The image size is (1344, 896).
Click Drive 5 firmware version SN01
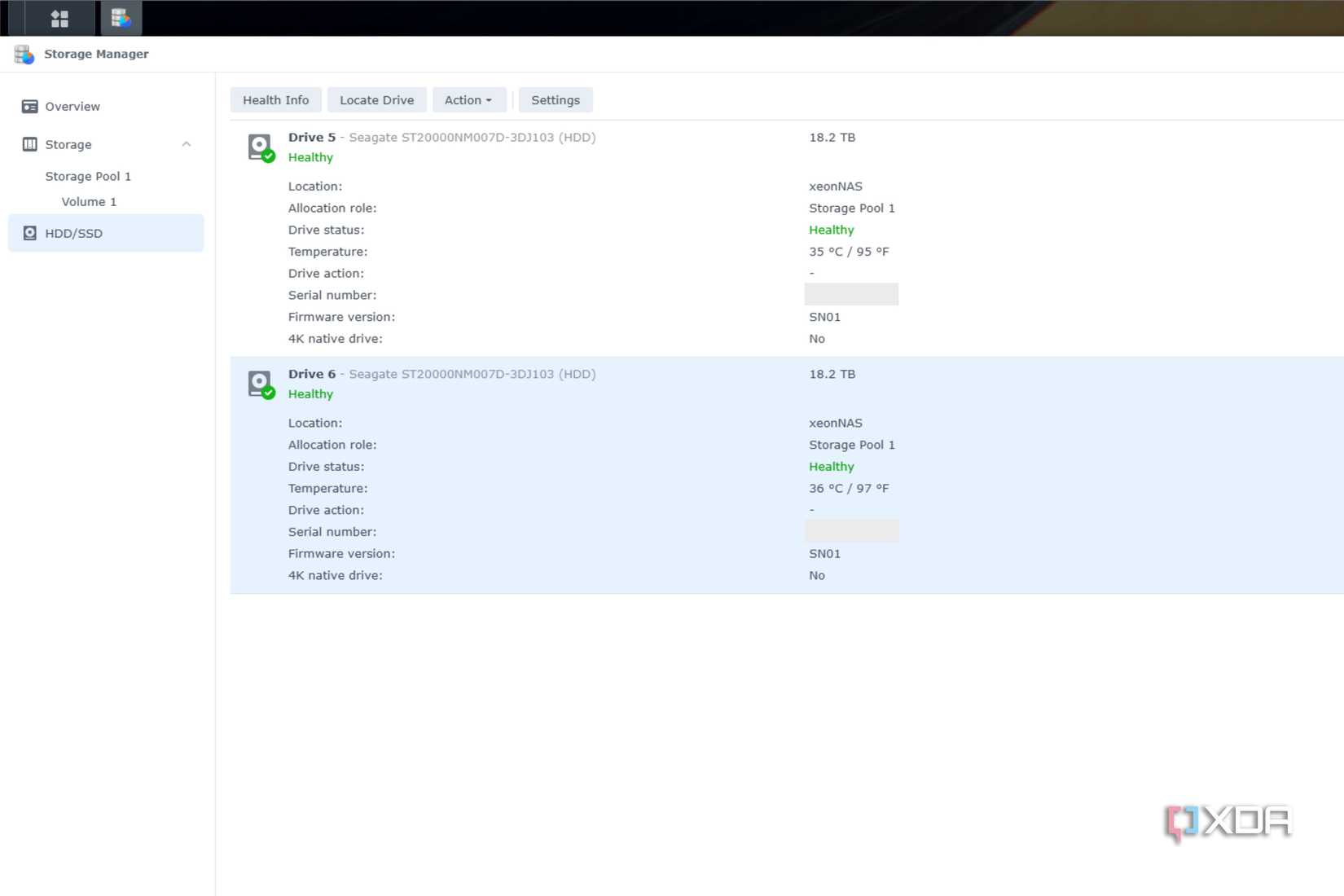(x=824, y=317)
